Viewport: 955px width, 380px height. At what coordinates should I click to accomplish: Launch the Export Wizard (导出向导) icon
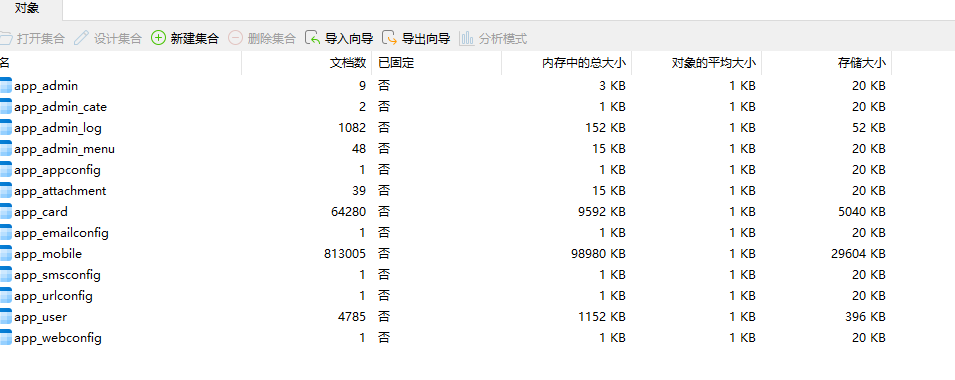click(x=389, y=38)
